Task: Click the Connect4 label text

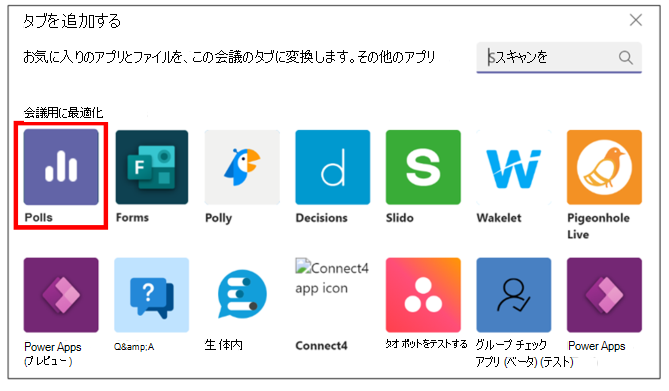Action: coord(321,345)
